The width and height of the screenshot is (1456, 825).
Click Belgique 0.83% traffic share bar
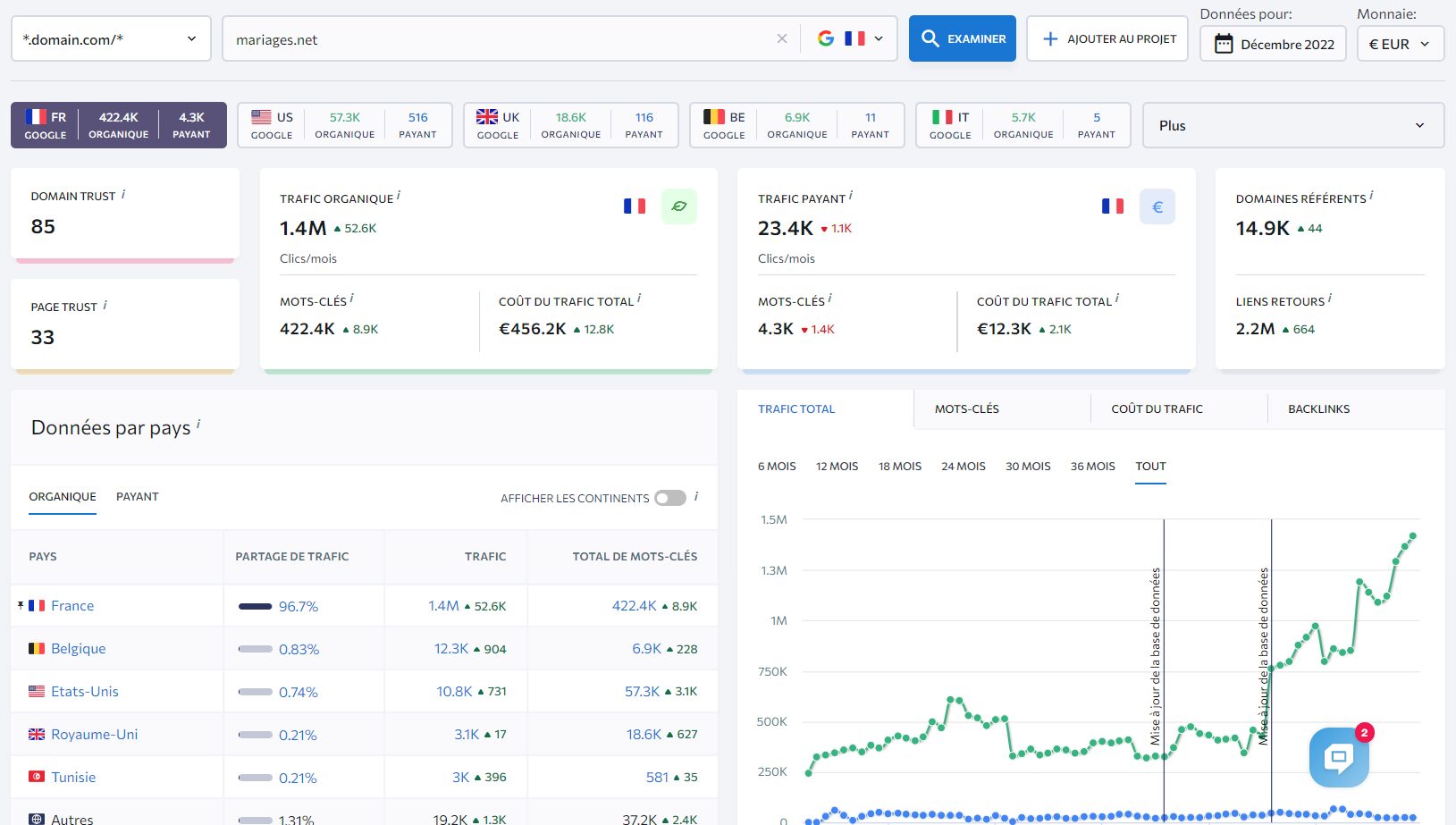coord(255,649)
